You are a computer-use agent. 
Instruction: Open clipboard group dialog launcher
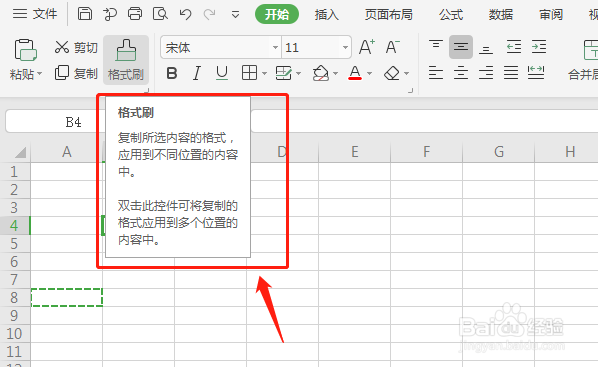pyautogui.click(x=146, y=91)
